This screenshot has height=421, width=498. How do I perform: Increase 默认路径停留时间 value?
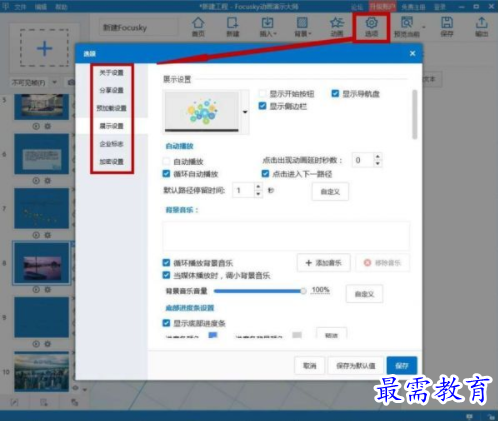pyautogui.click(x=258, y=187)
